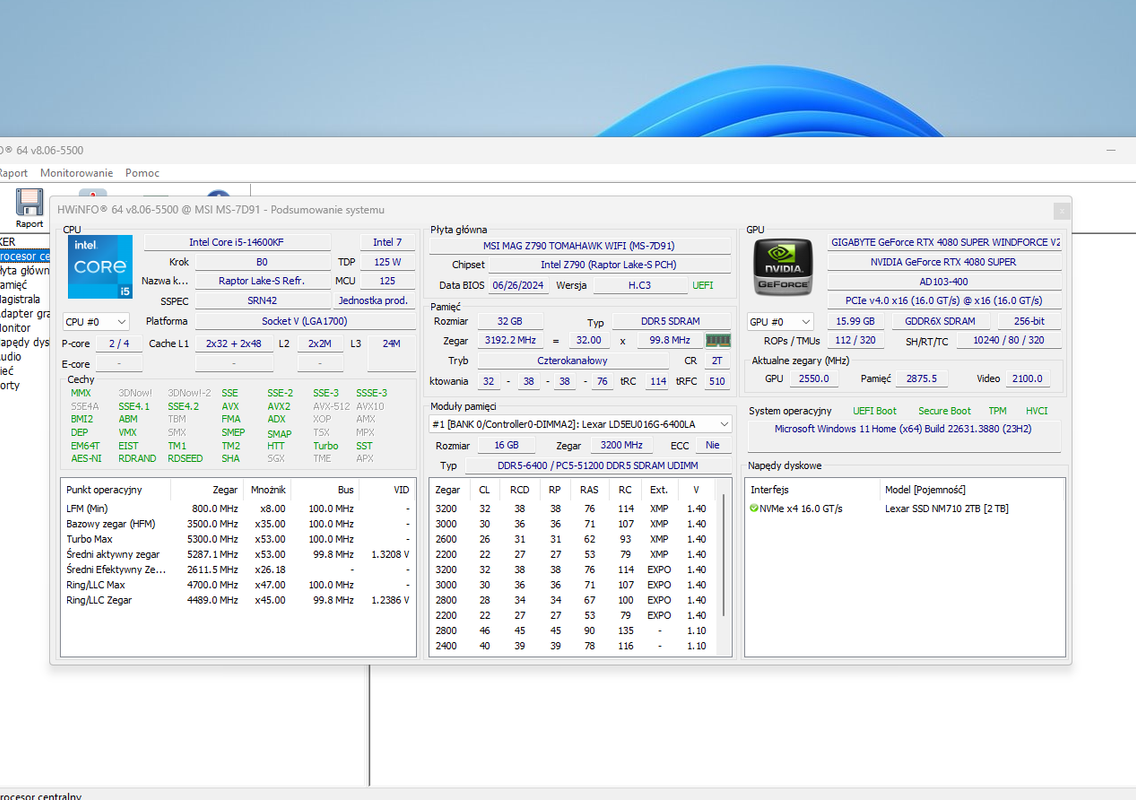Click the AD103-400 GPU chip field
This screenshot has width=1136, height=800.
pyautogui.click(x=943, y=281)
